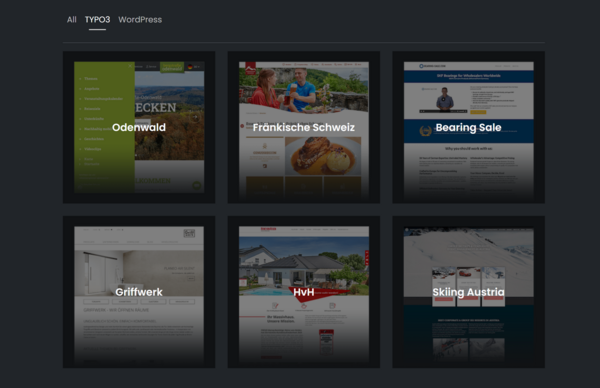Switch to the All filter tab

[72, 20]
